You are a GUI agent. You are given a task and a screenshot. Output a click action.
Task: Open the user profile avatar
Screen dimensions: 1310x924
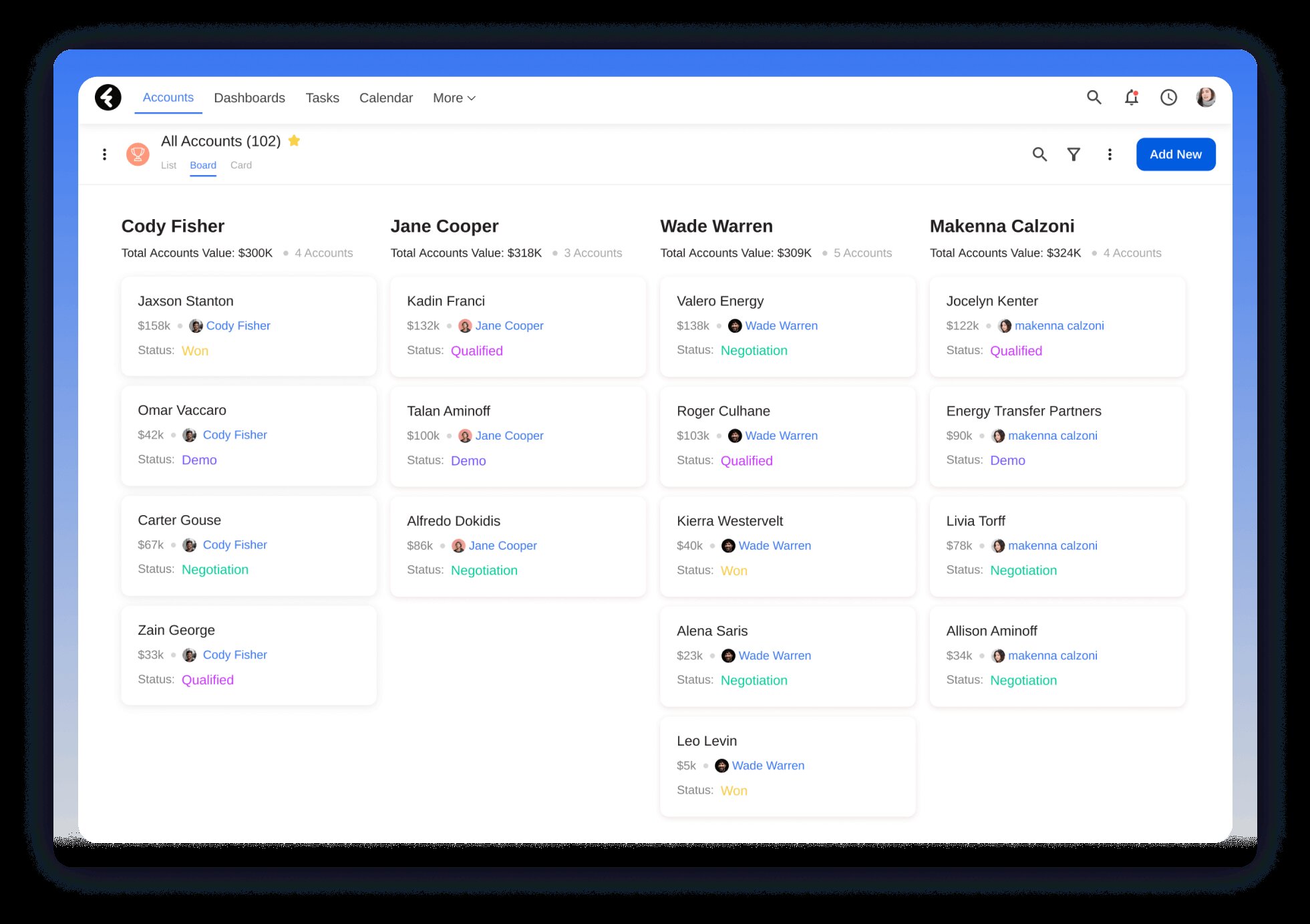pos(1205,98)
